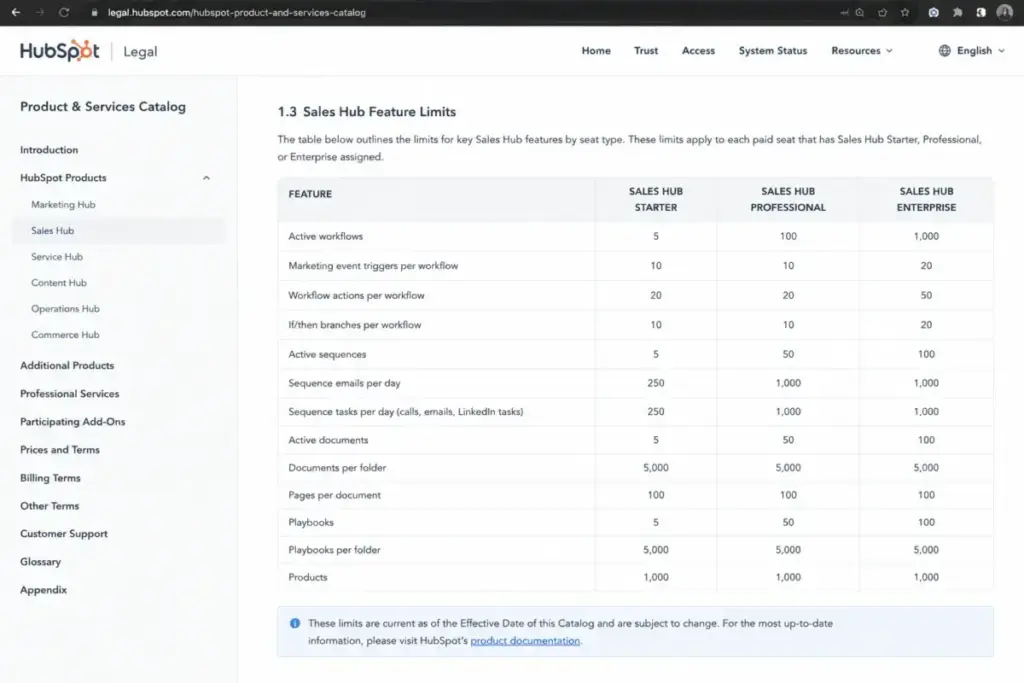
Task: Click the browser address bar URL
Action: (x=236, y=12)
